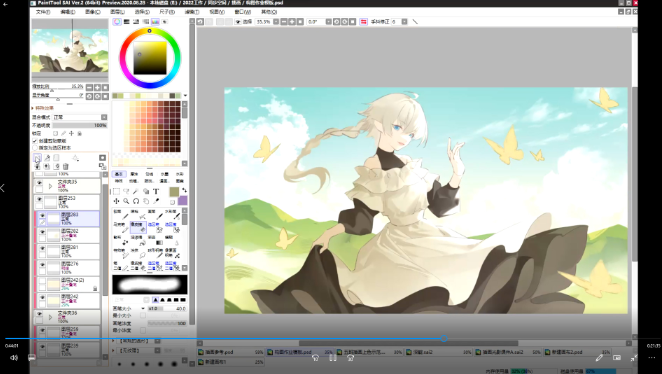Mute the video player volume

point(14,358)
